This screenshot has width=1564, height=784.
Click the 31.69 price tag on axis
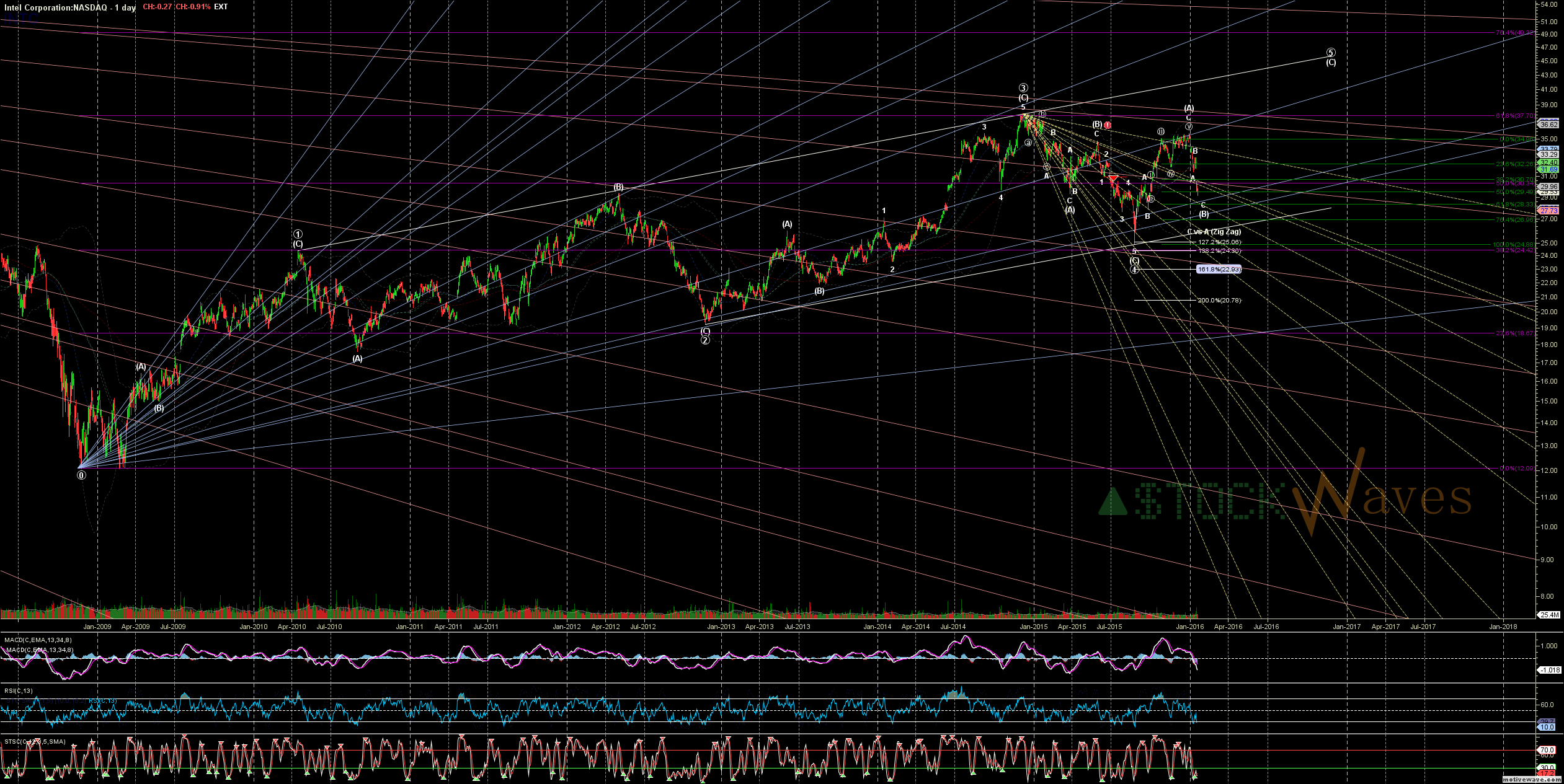[x=1548, y=169]
